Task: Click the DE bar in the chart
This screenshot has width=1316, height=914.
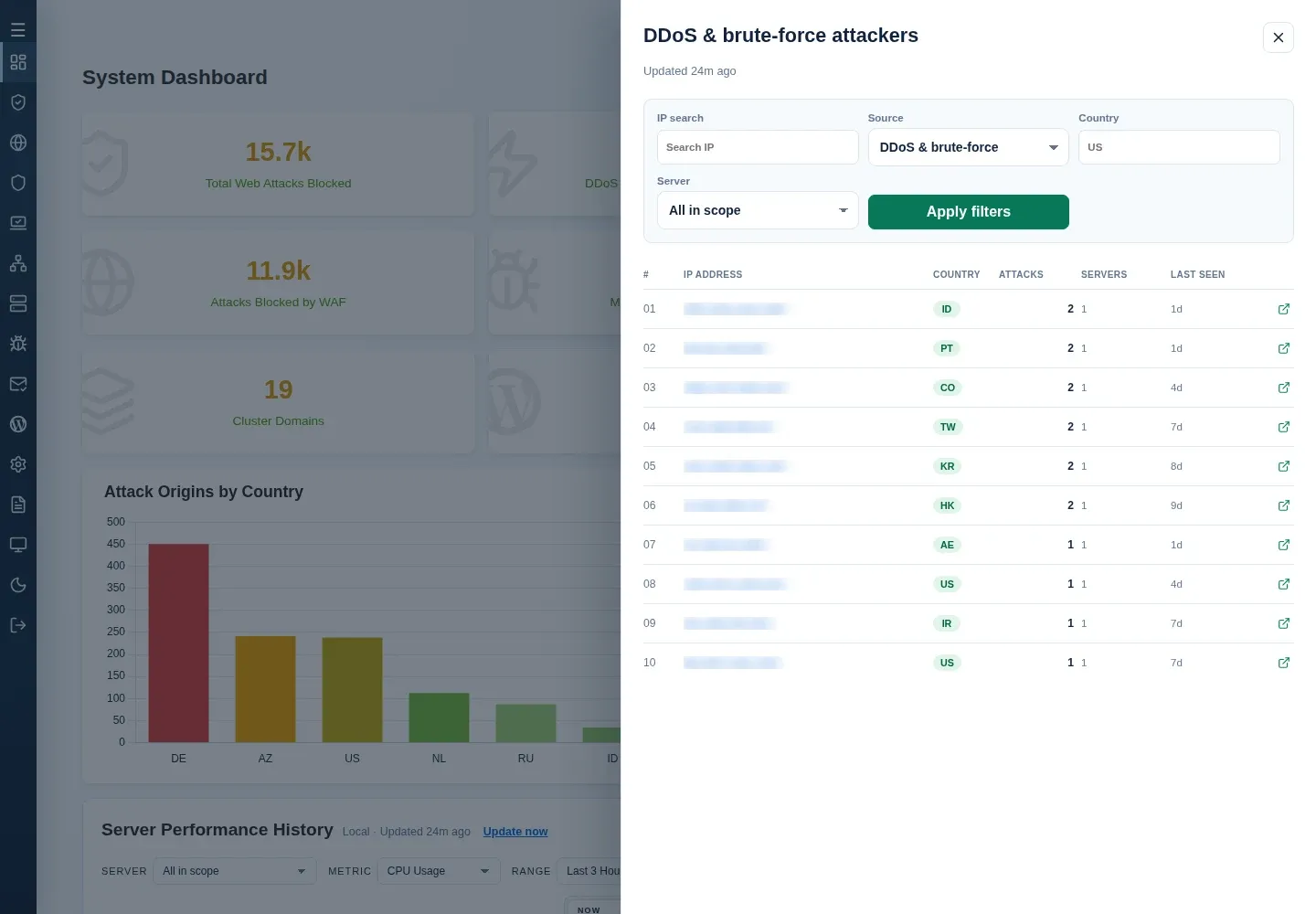Action: coord(178,643)
